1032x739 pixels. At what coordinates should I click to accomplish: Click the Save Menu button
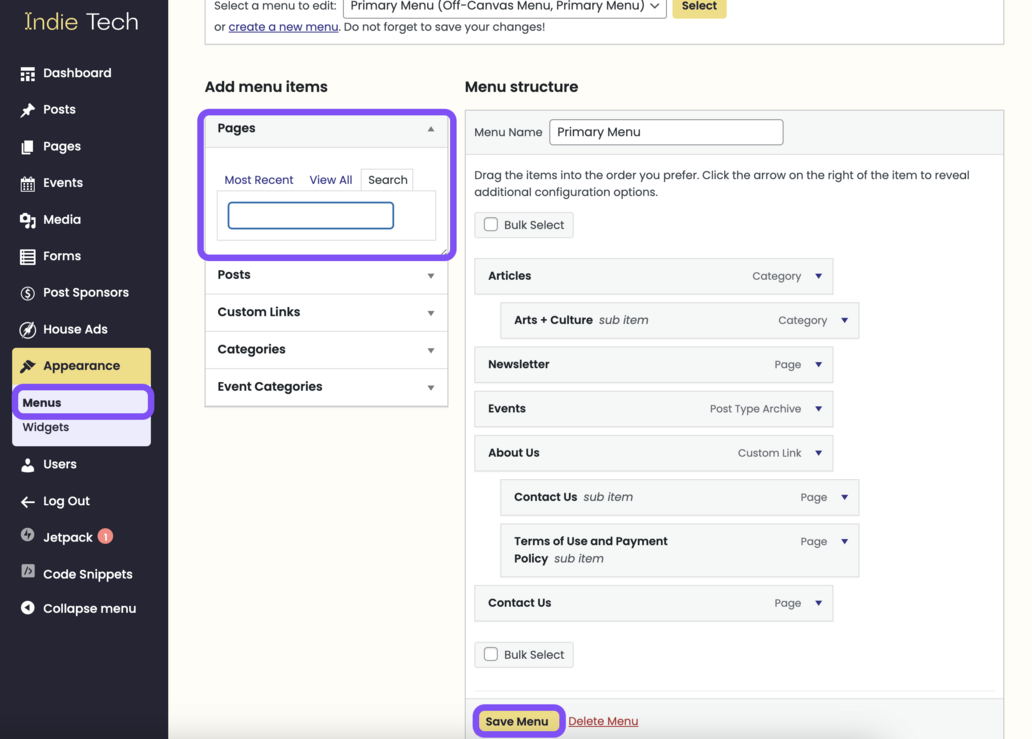[x=518, y=720]
